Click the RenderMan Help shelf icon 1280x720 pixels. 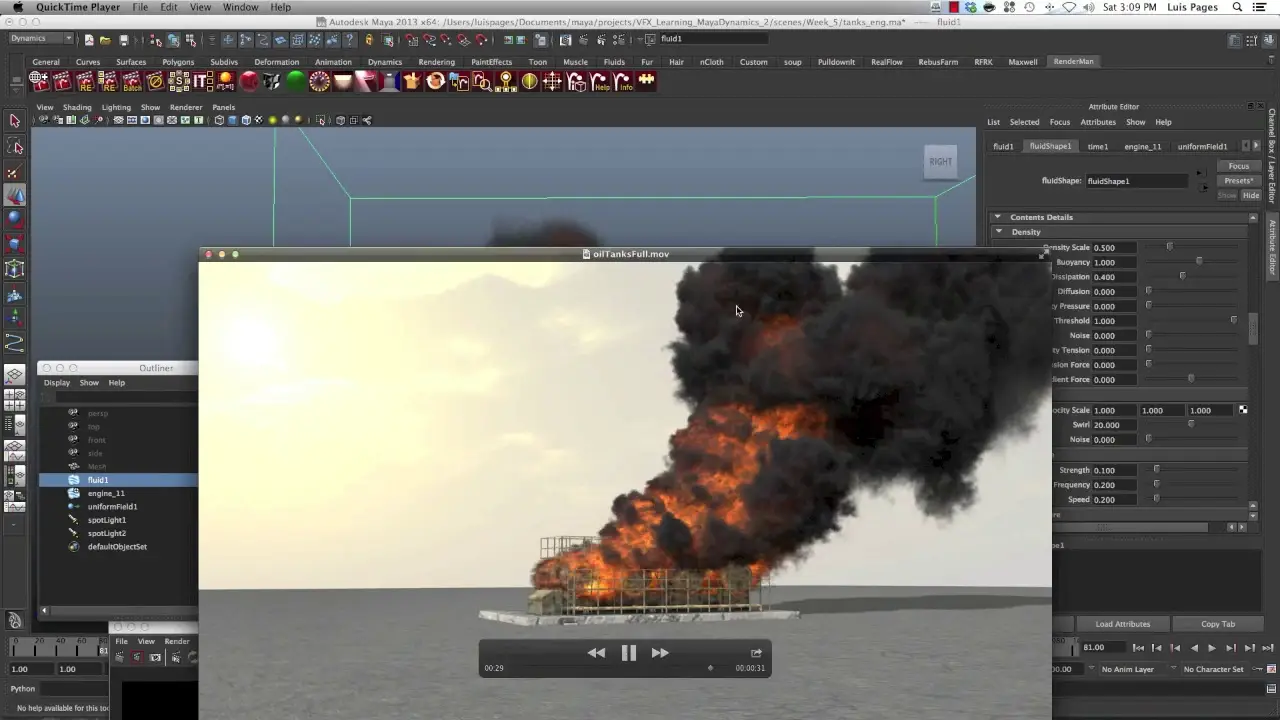click(601, 81)
